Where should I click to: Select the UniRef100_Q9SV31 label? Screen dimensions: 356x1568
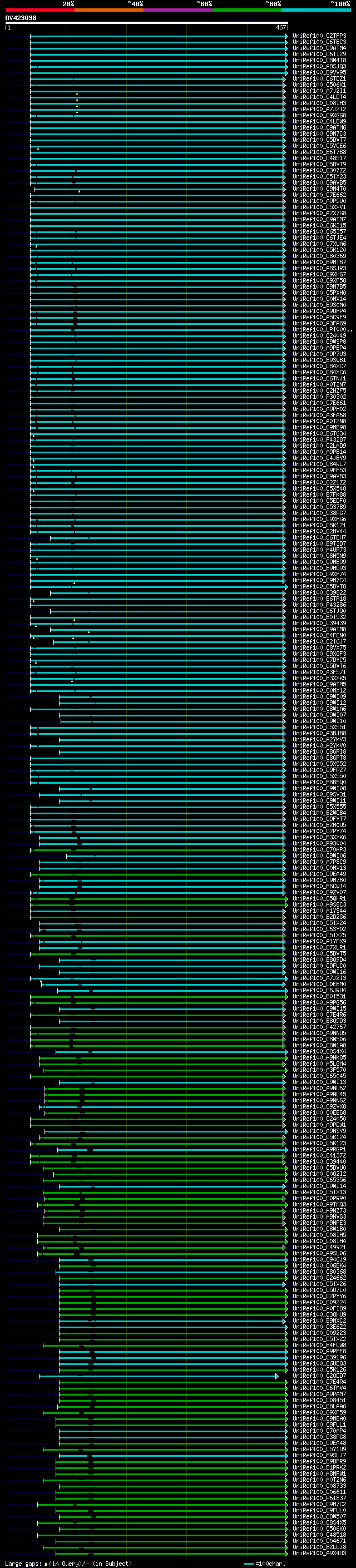tap(319, 794)
